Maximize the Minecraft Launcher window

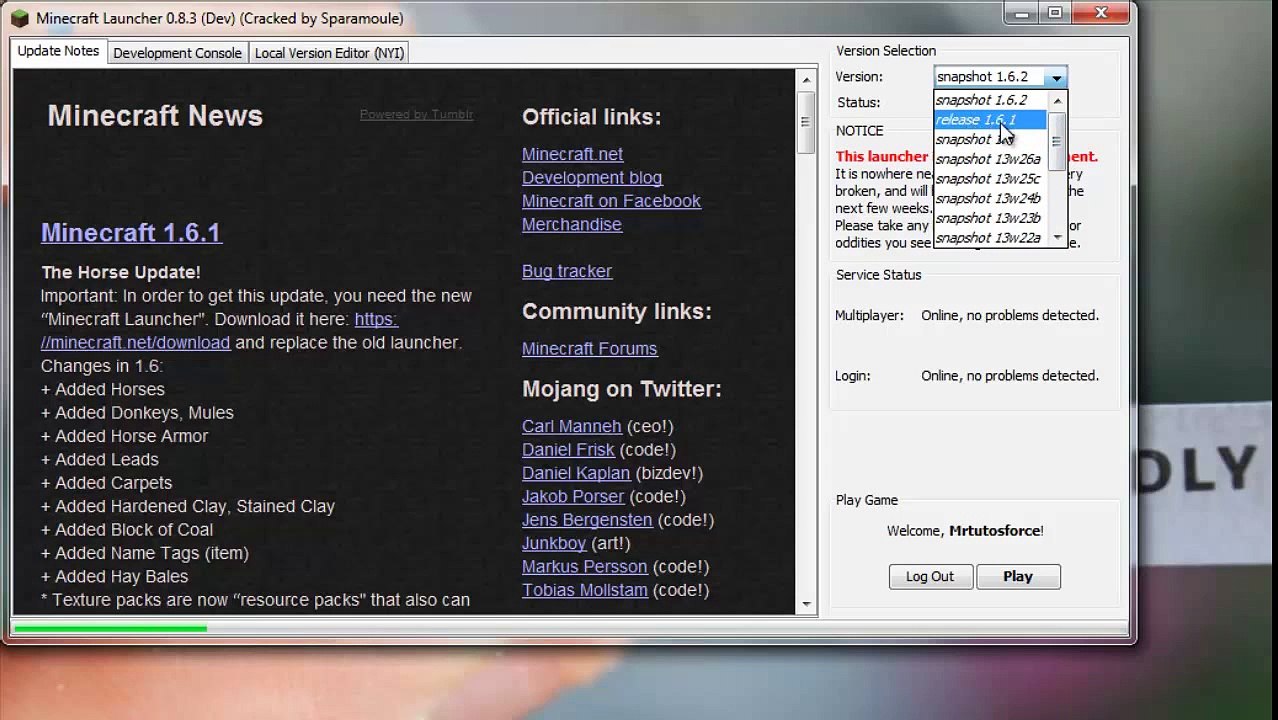pyautogui.click(x=1055, y=13)
